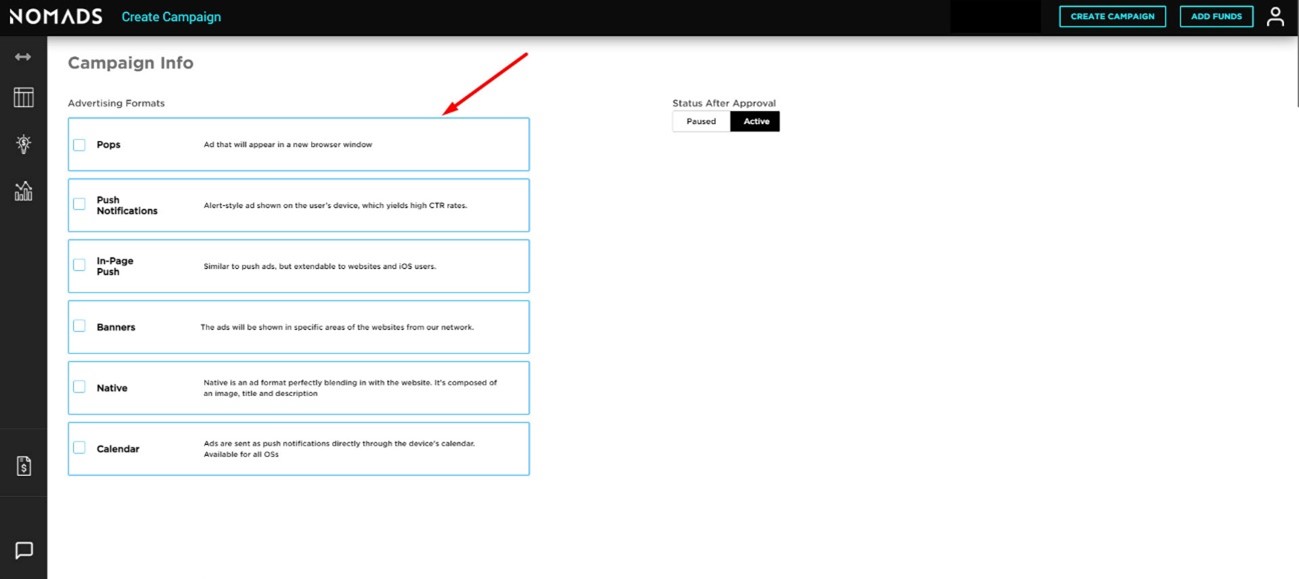The height and width of the screenshot is (579, 1299).
Task: Click the Native label text
Action: [x=112, y=388]
